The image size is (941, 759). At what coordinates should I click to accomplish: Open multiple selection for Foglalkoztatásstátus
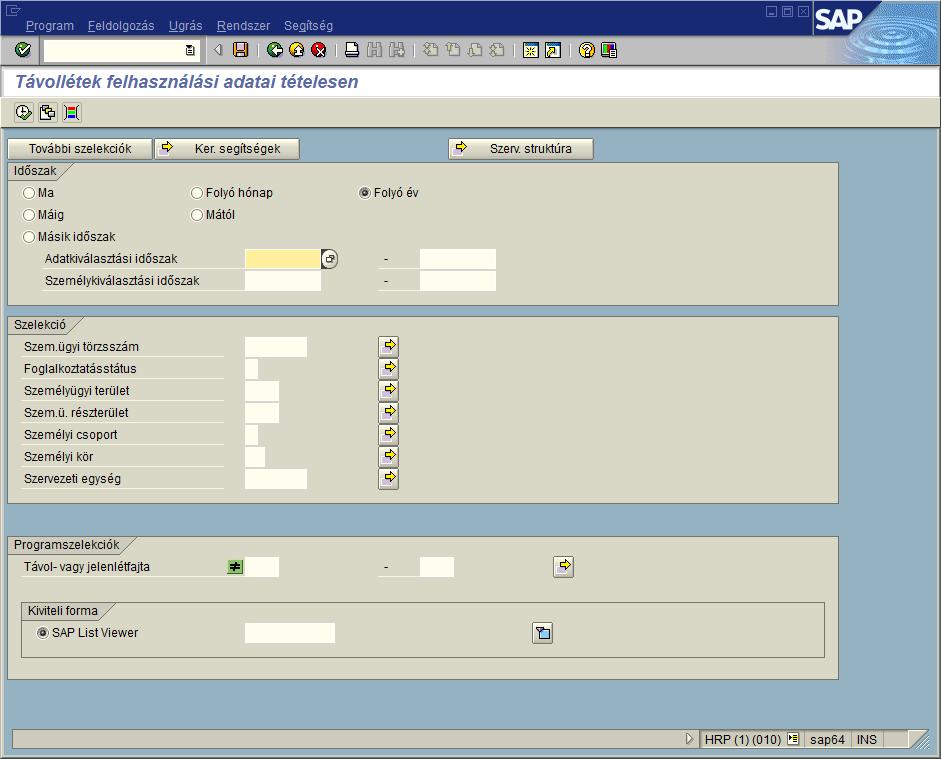click(x=389, y=368)
